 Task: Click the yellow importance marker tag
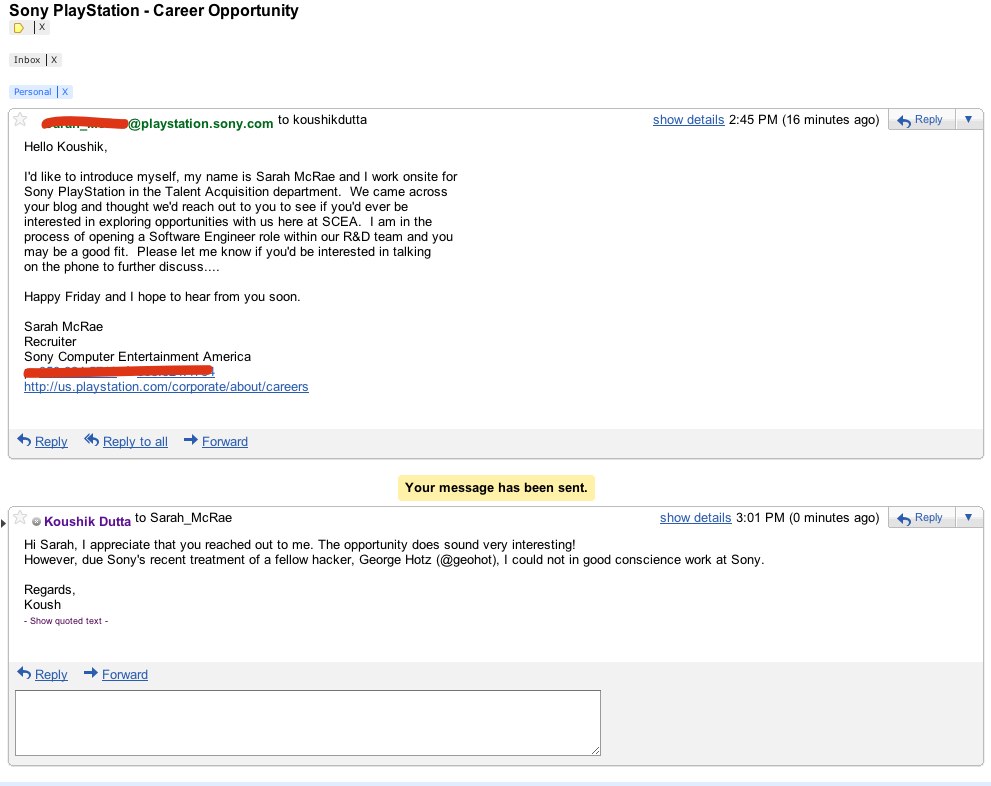[19, 28]
